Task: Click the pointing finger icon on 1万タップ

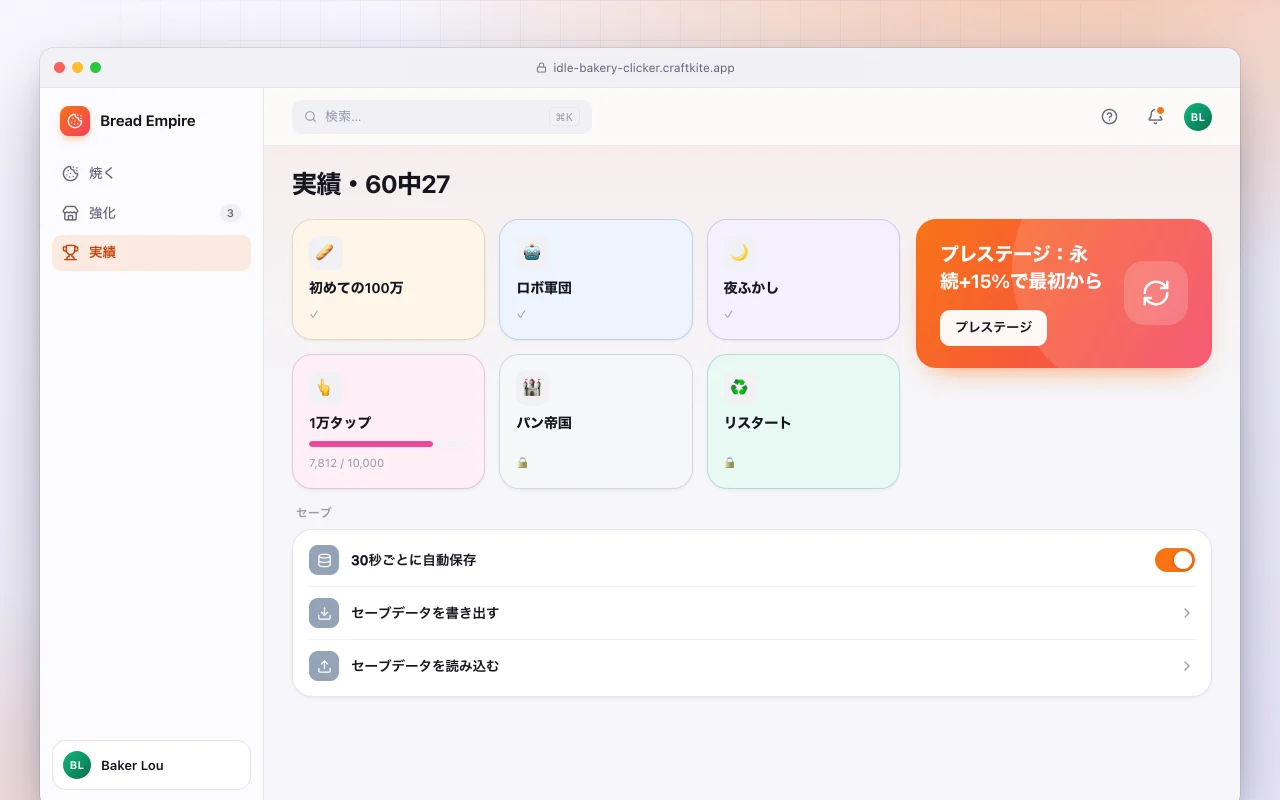Action: click(x=325, y=388)
